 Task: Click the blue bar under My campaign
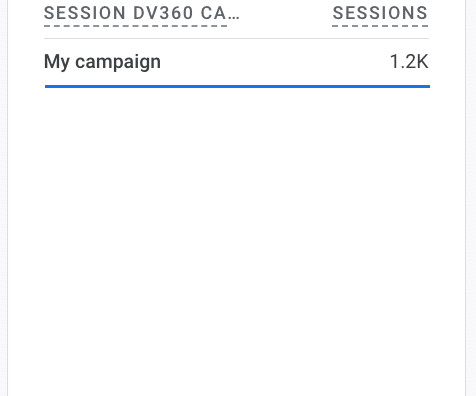(237, 87)
